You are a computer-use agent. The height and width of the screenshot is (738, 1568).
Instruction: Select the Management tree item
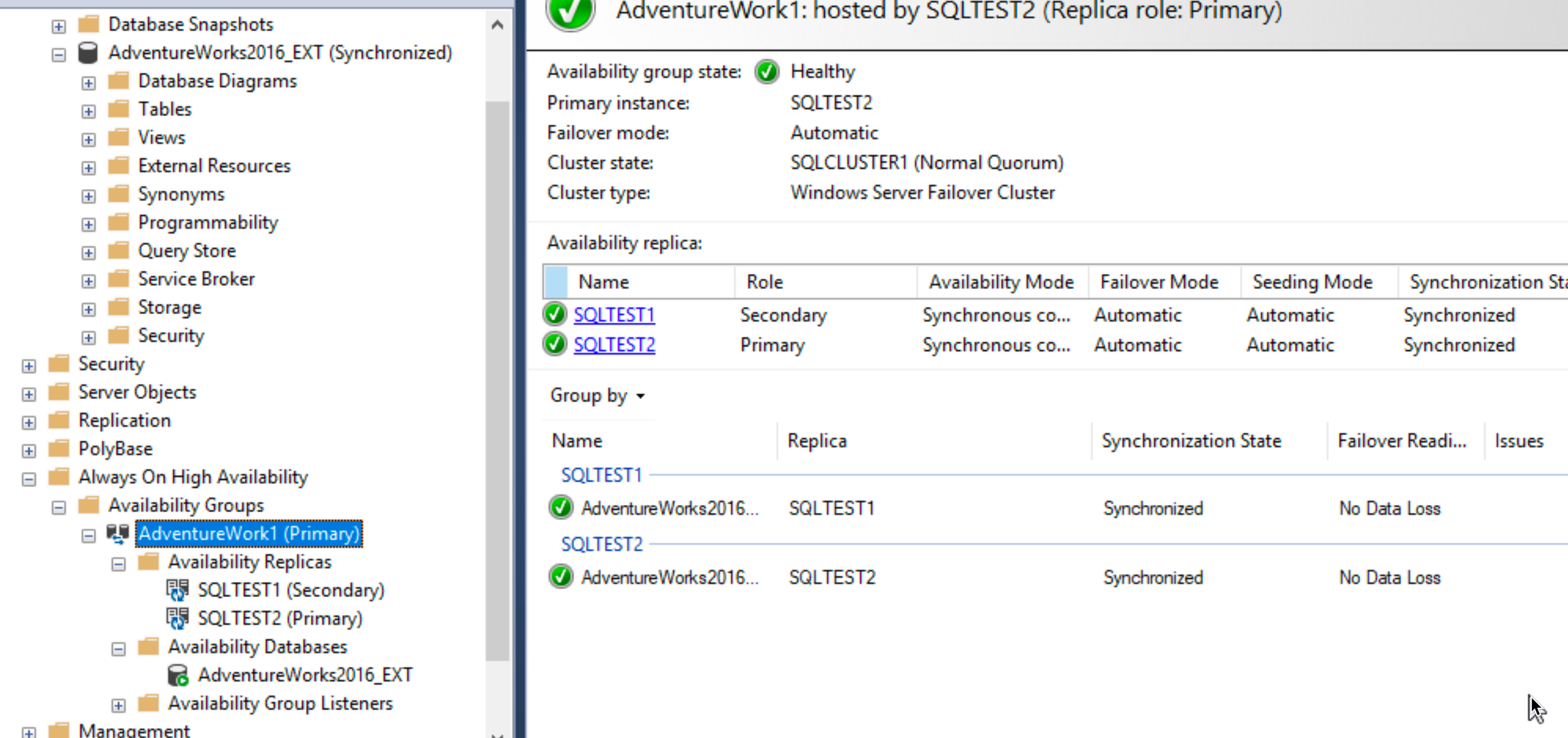point(134,730)
